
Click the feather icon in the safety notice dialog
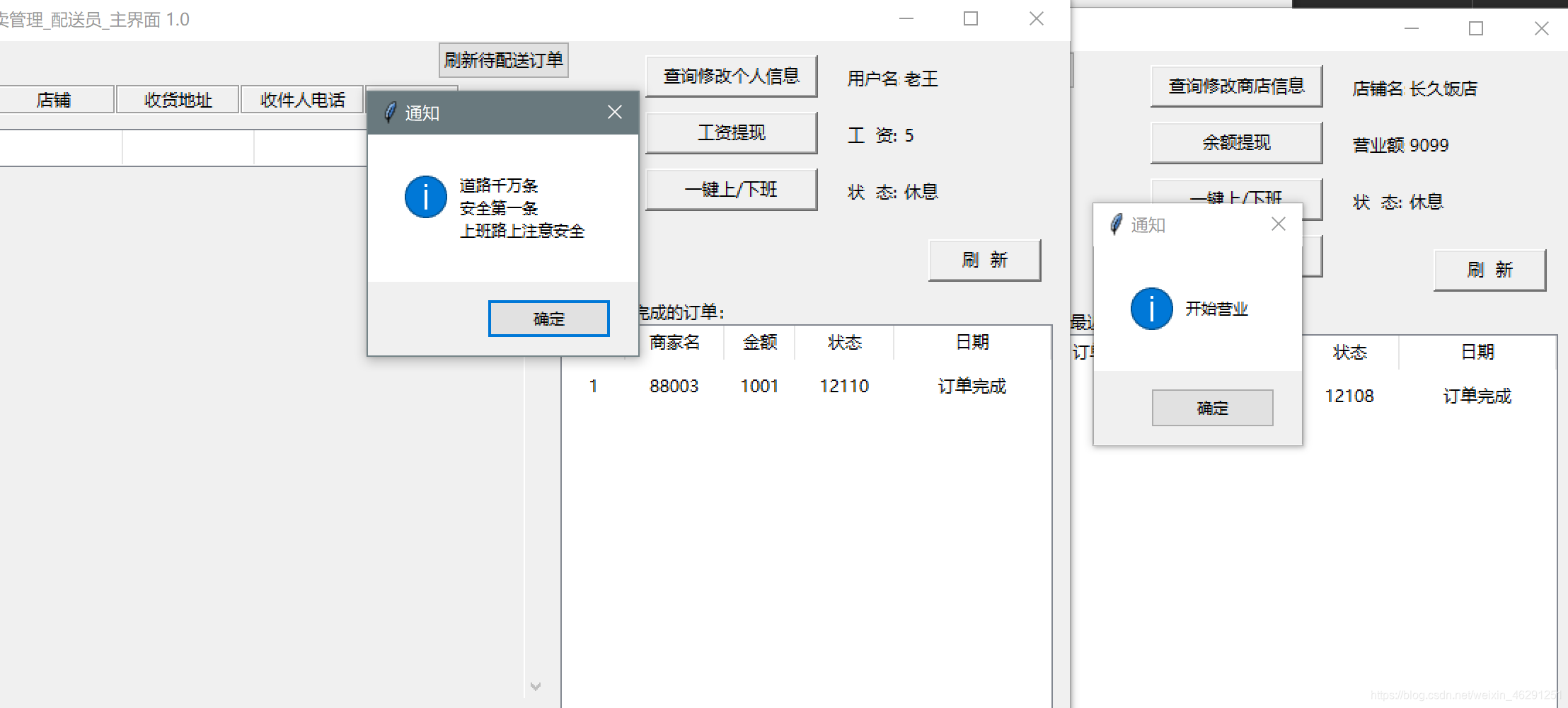pos(390,113)
